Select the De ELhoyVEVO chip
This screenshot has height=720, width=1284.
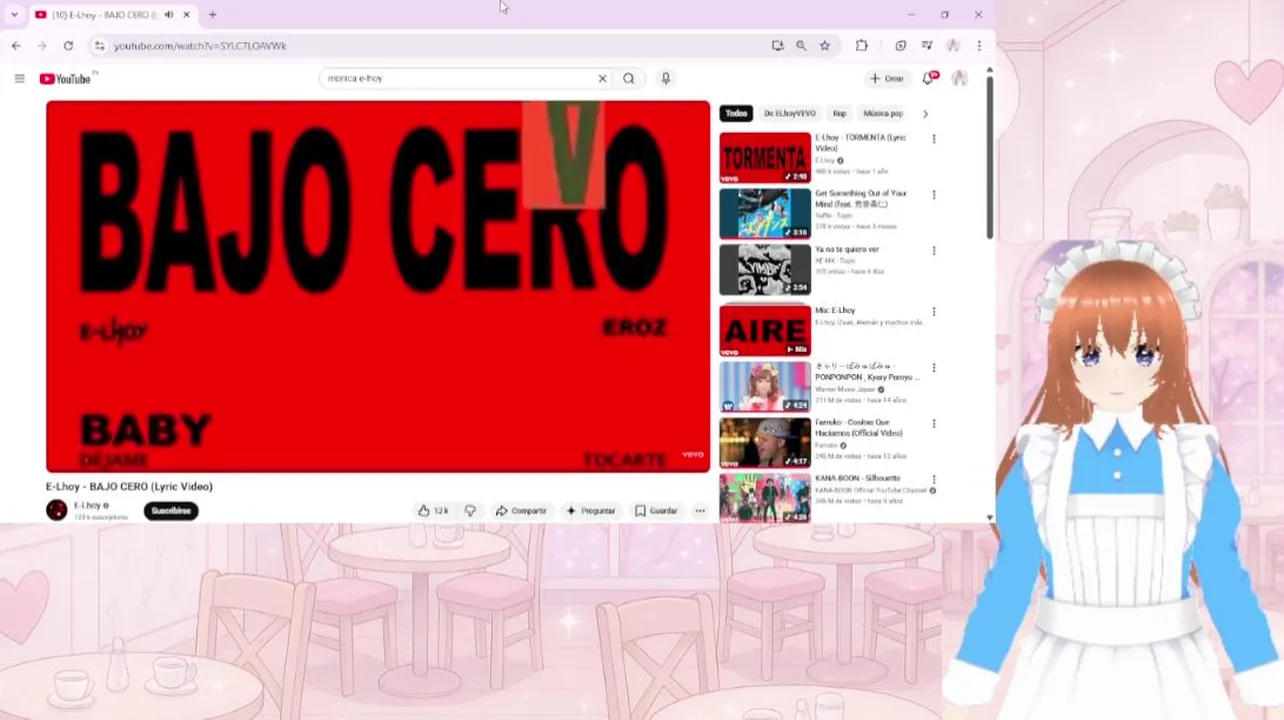789,114
